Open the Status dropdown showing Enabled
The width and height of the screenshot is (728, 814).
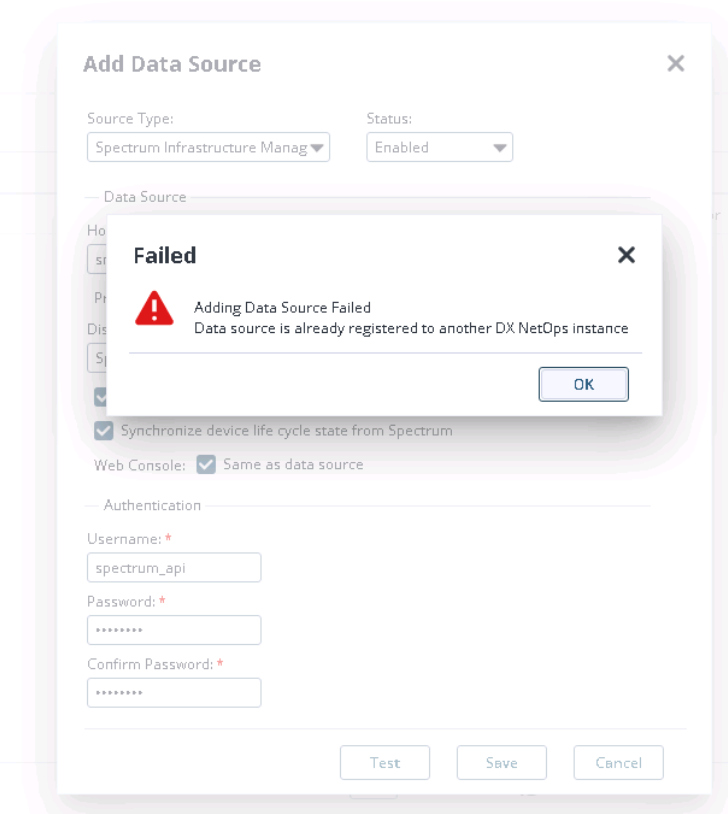pyautogui.click(x=500, y=147)
